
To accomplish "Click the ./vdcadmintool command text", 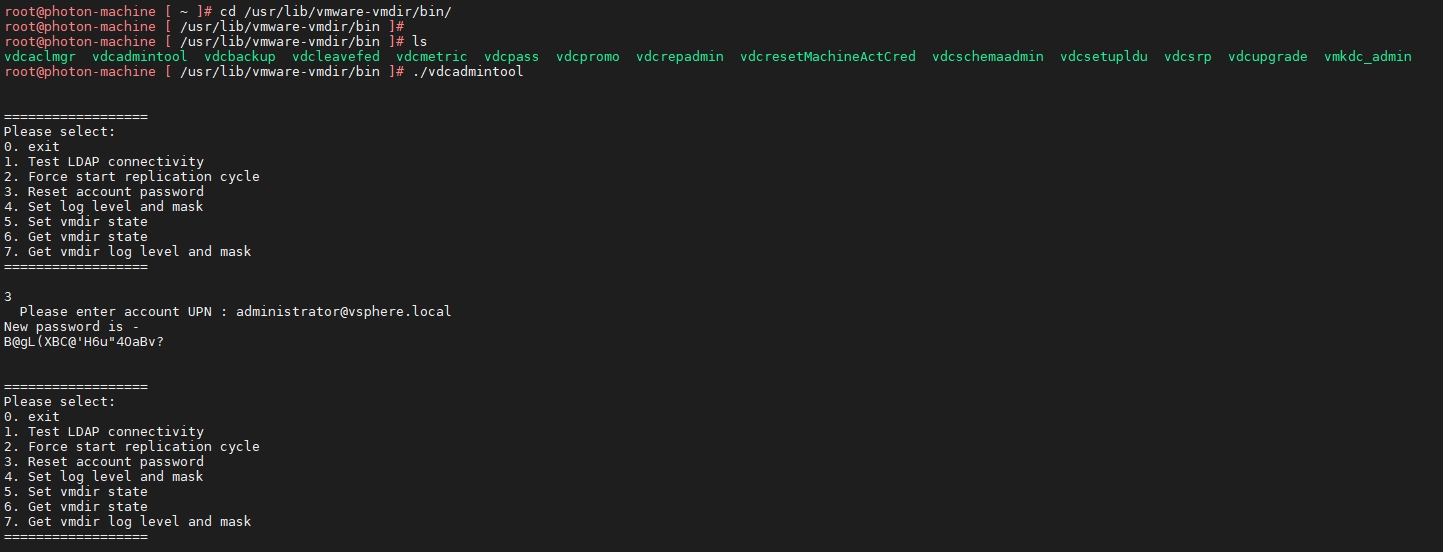I will (467, 72).
